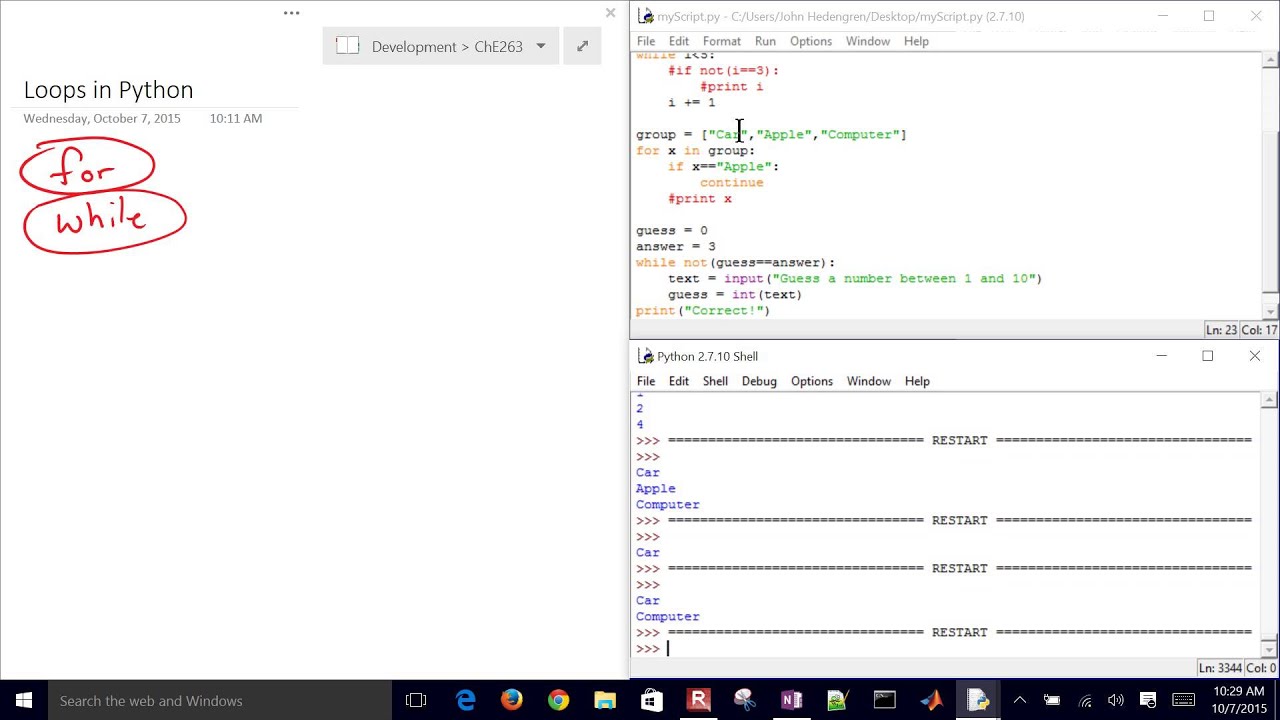Click the shell Ln: 3344 Col: 0 status
This screenshot has width=1280, height=720.
1238,668
